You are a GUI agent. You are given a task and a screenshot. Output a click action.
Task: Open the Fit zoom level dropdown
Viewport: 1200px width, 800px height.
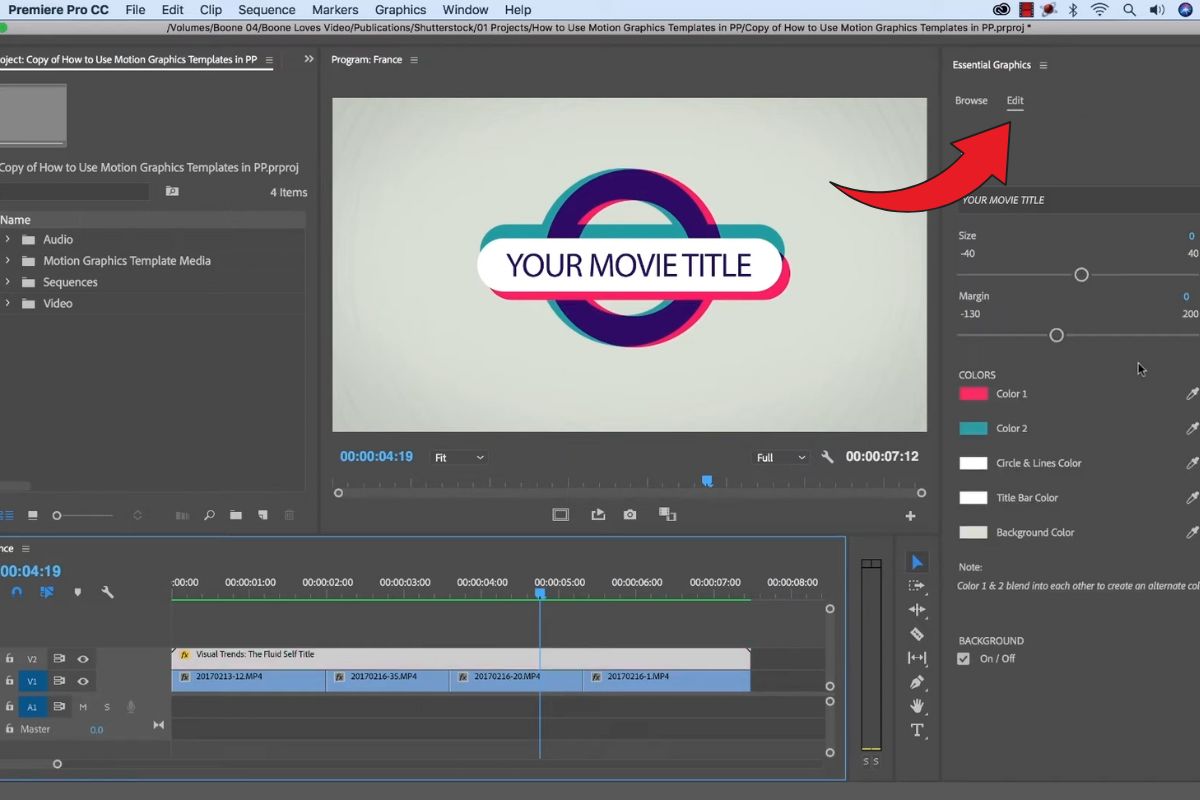tap(459, 457)
